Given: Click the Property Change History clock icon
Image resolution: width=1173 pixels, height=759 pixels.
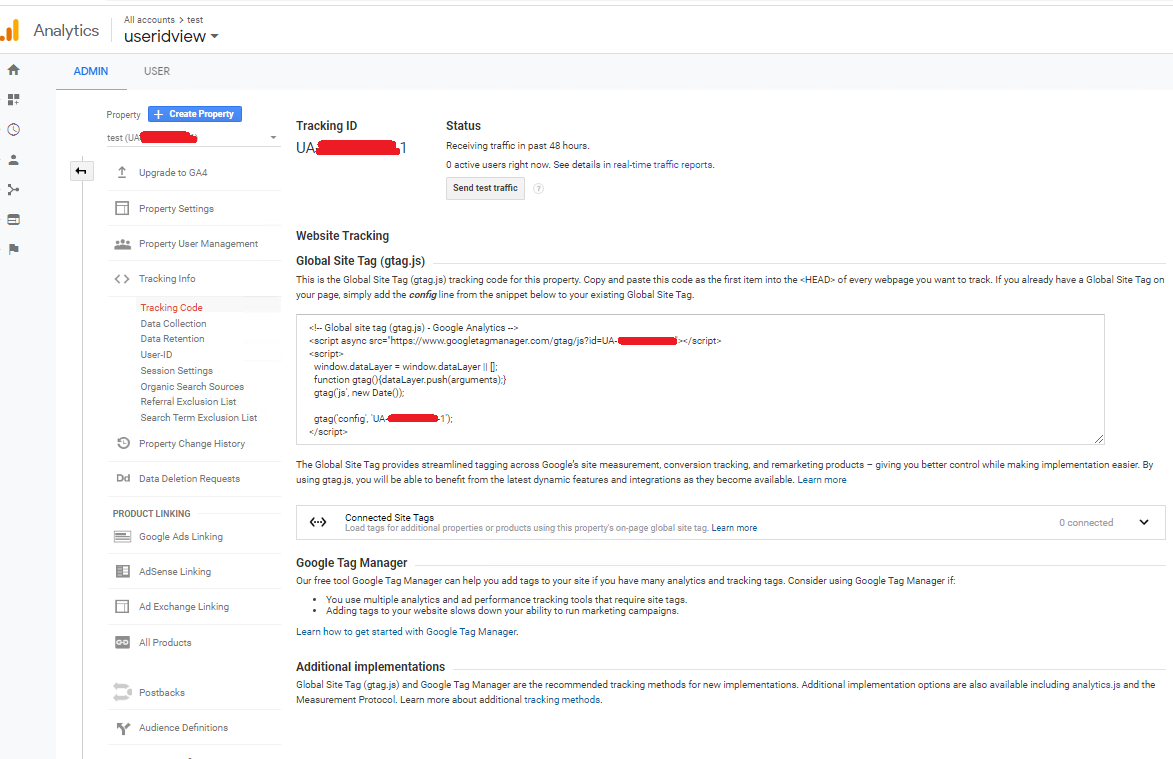Looking at the screenshot, I should (123, 443).
